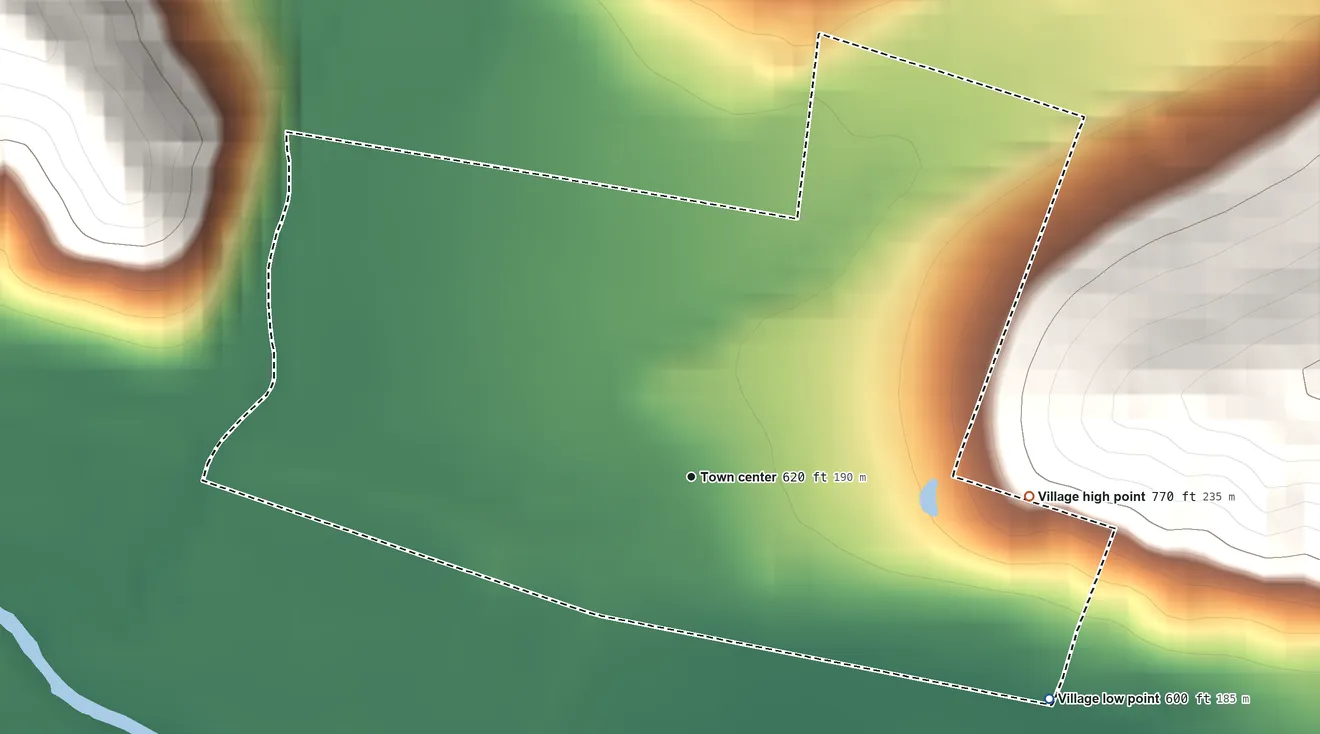The height and width of the screenshot is (734, 1320).
Task: Click the Town center black marker dot
Action: (691, 477)
